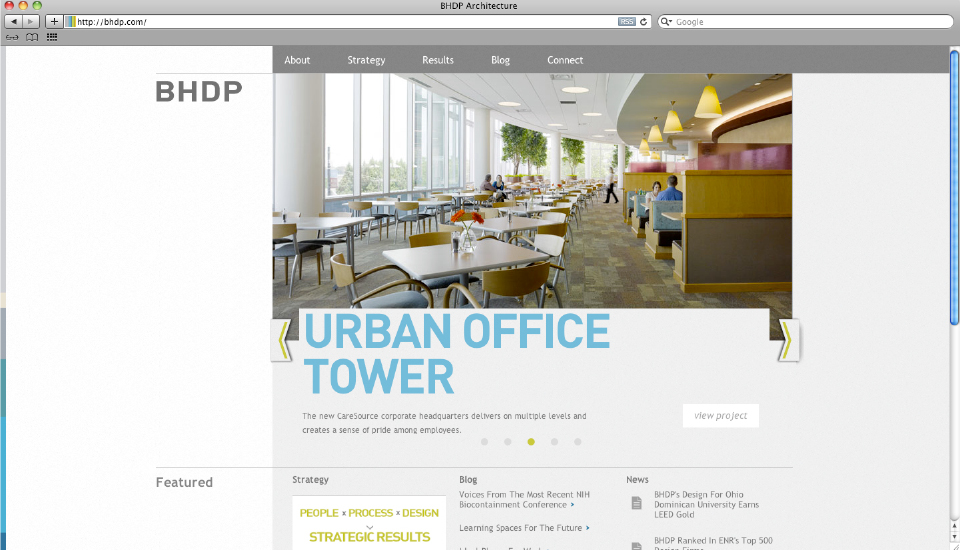Image resolution: width=960 pixels, height=550 pixels.
Task: Open the RSS feed button in address bar
Action: (626, 21)
